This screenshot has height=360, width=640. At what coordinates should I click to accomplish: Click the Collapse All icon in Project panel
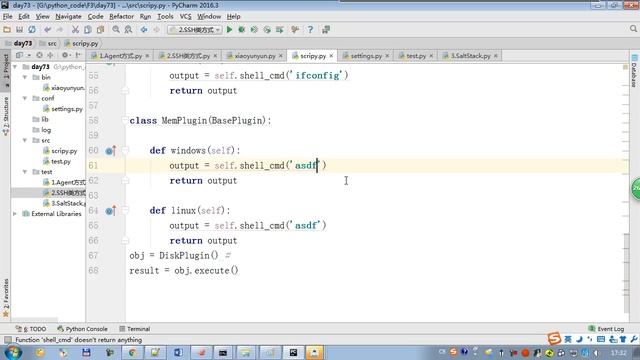[x=50, y=55]
